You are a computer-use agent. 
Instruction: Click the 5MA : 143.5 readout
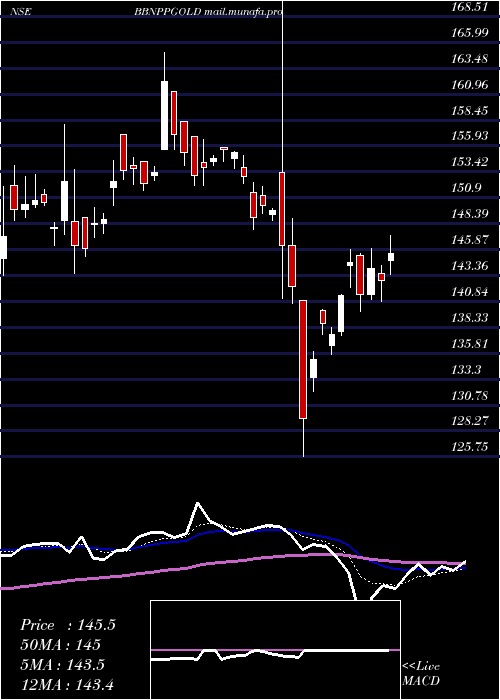click(62, 665)
